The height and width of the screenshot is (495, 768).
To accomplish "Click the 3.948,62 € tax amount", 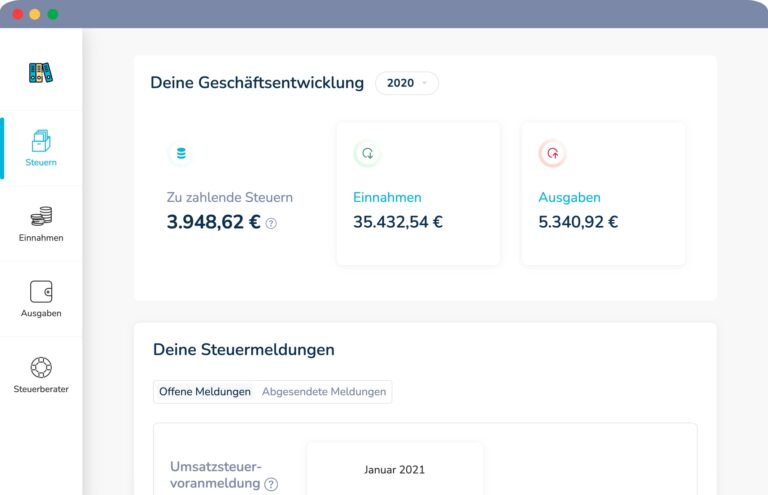I will click(212, 222).
